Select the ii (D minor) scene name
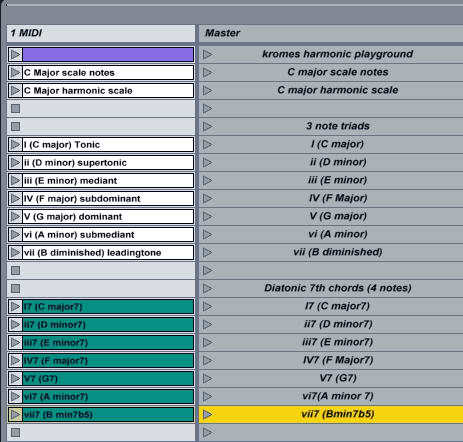Image resolution: width=463 pixels, height=442 pixels. point(338,162)
